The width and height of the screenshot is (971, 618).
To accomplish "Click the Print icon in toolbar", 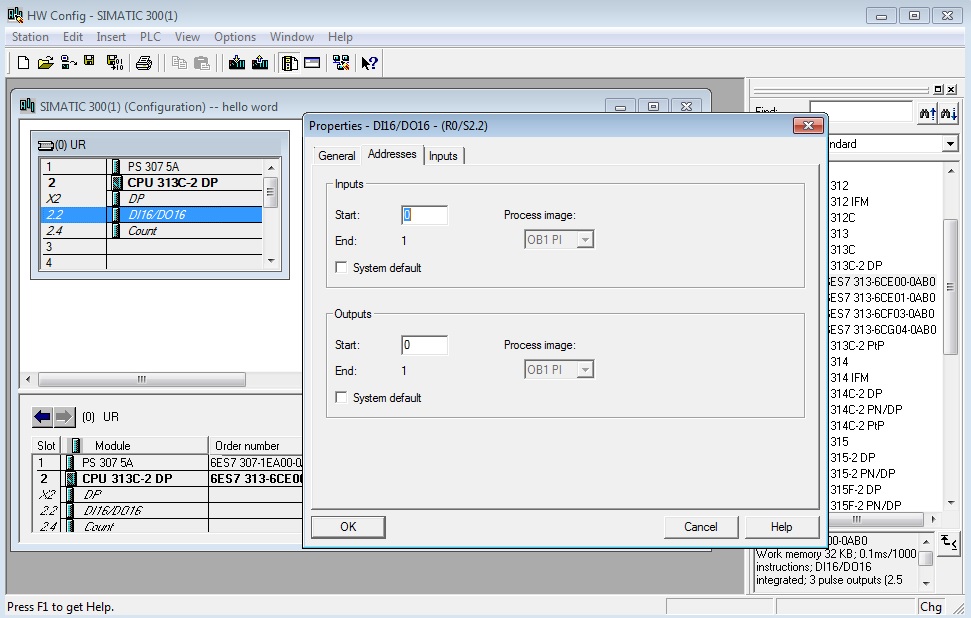I will point(144,63).
